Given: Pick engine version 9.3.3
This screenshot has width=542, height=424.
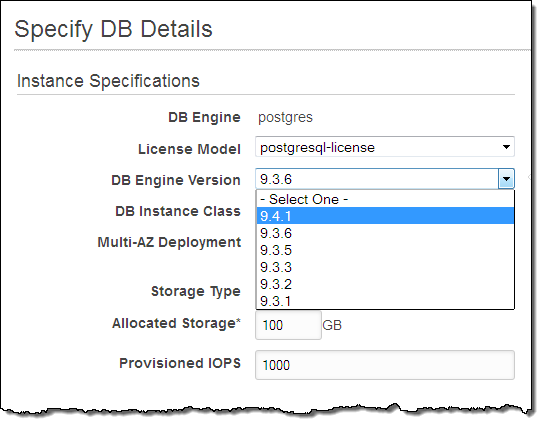Looking at the screenshot, I should pos(385,267).
